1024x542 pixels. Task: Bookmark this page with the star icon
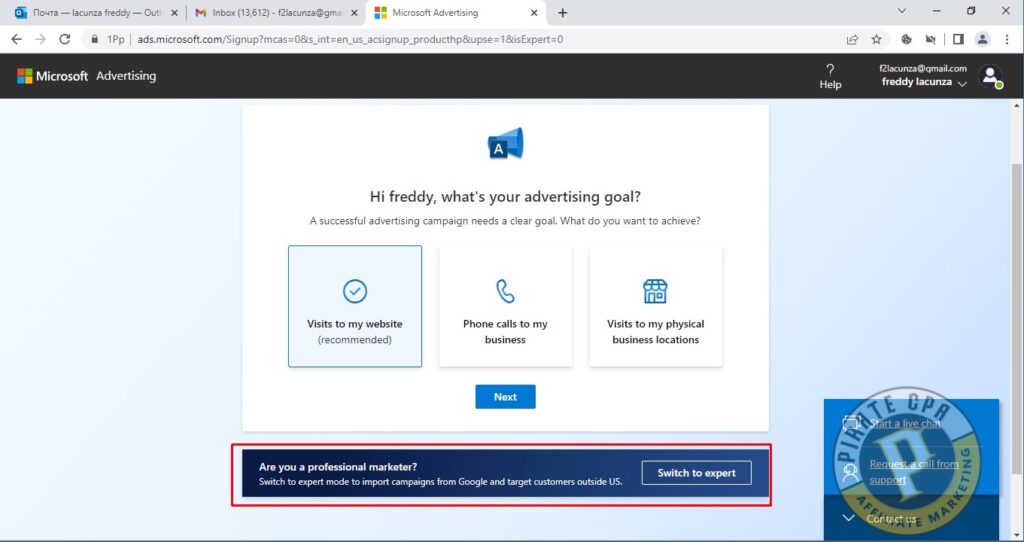point(876,39)
